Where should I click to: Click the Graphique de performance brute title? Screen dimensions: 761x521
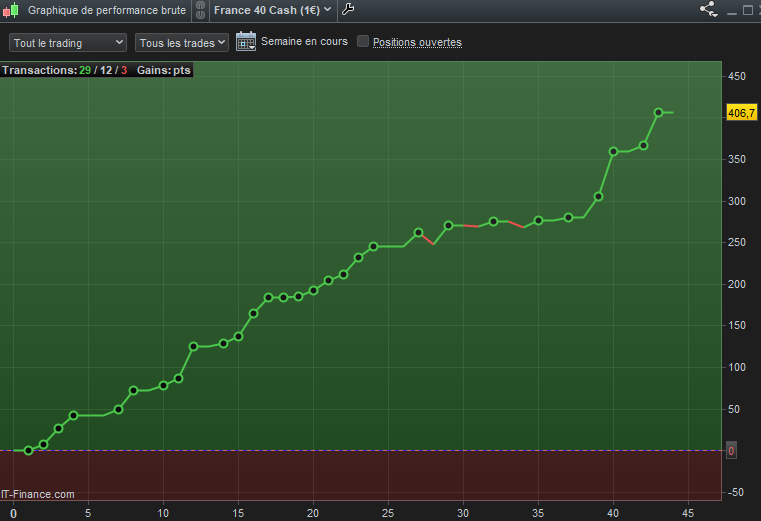107,10
